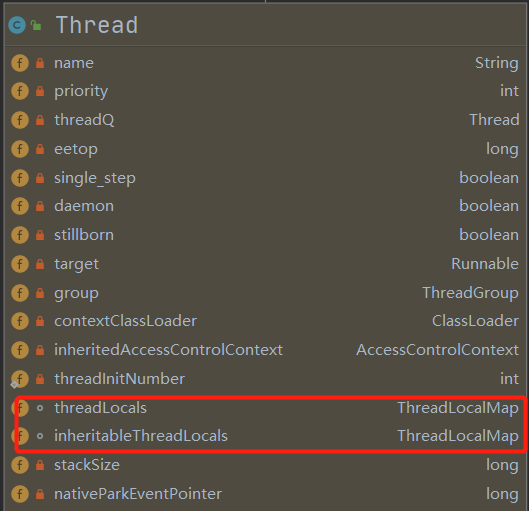Click the static field icon for threadInitNumber
This screenshot has height=511, width=529.
19,379
